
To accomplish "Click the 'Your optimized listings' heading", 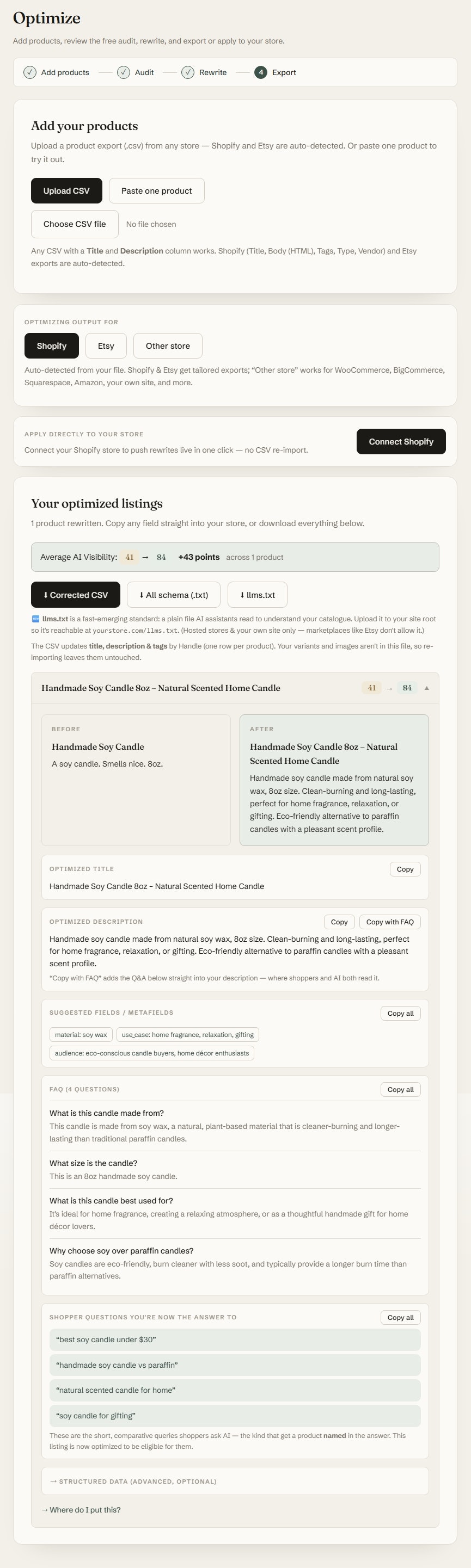I will tap(97, 503).
